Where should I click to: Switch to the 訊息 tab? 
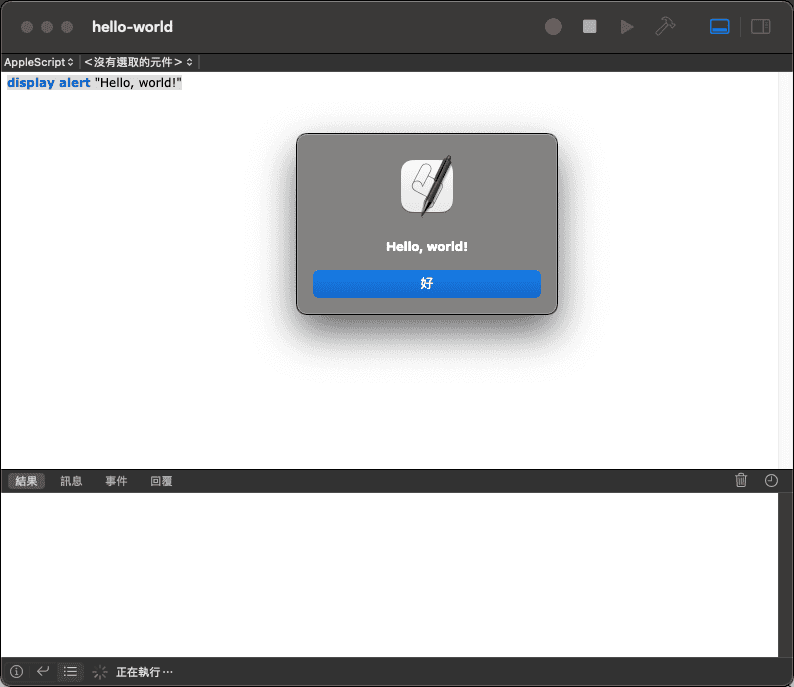pos(71,481)
